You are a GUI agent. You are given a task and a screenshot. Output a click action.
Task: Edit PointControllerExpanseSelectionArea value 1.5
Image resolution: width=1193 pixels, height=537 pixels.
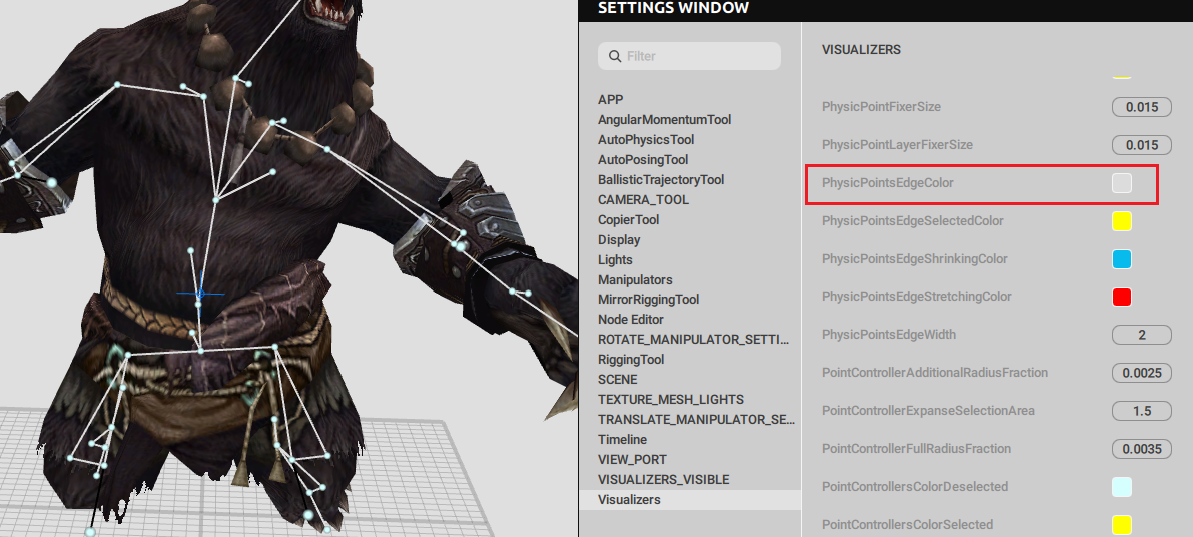coord(1141,411)
